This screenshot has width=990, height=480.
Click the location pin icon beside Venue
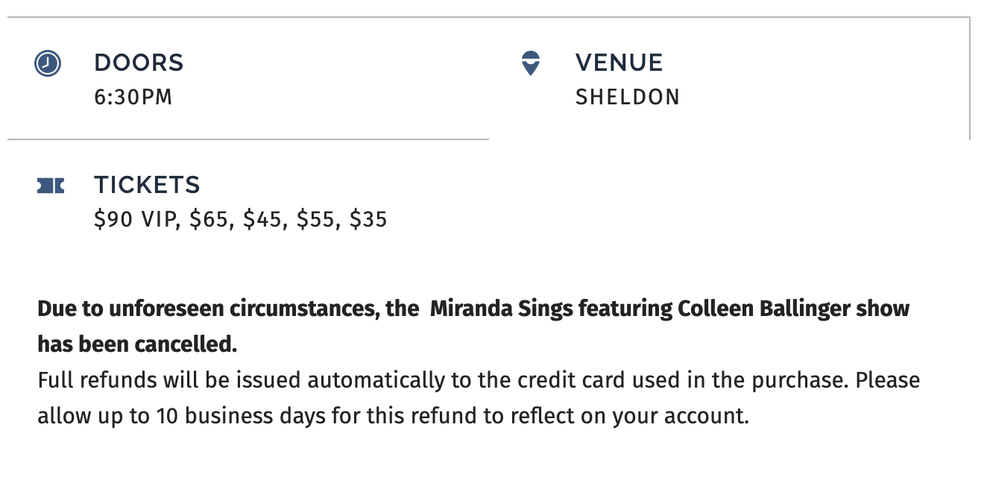531,63
